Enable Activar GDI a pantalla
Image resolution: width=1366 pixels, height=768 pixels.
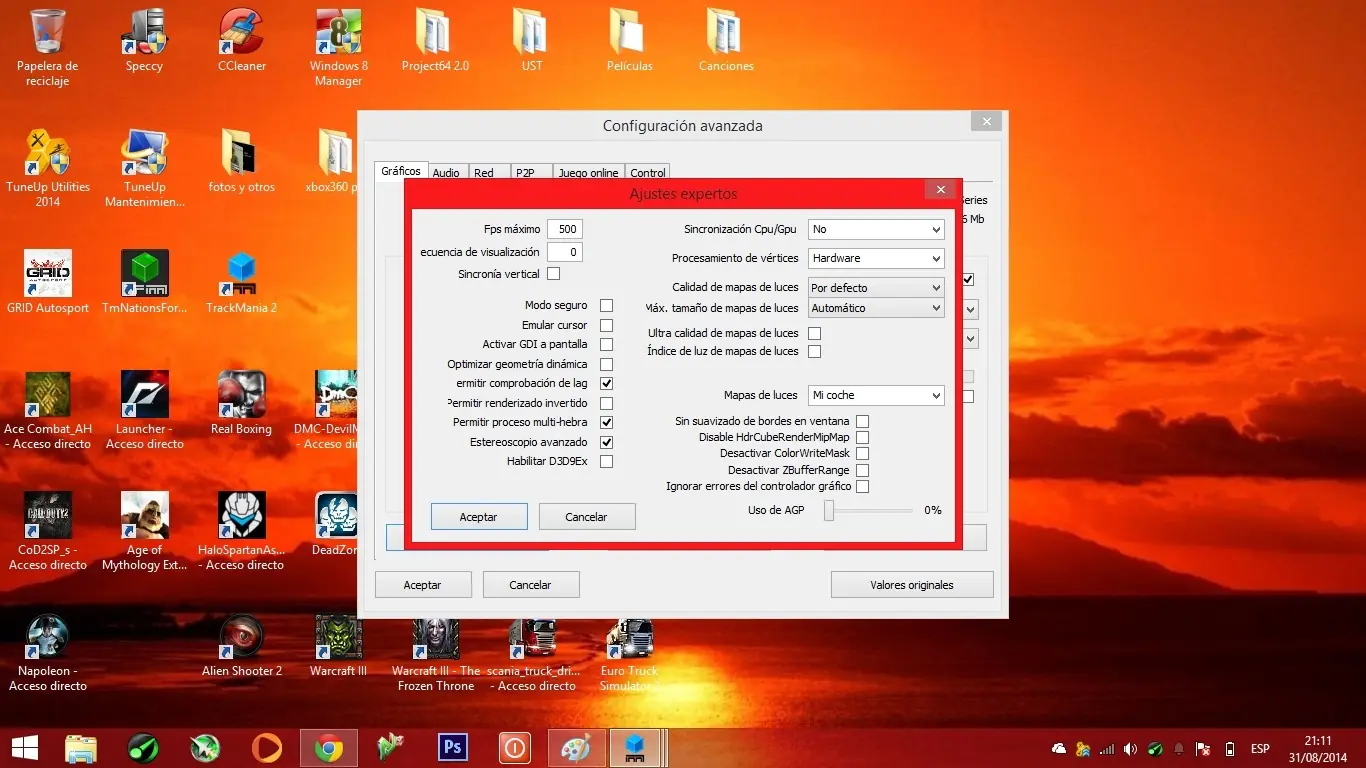click(x=606, y=344)
